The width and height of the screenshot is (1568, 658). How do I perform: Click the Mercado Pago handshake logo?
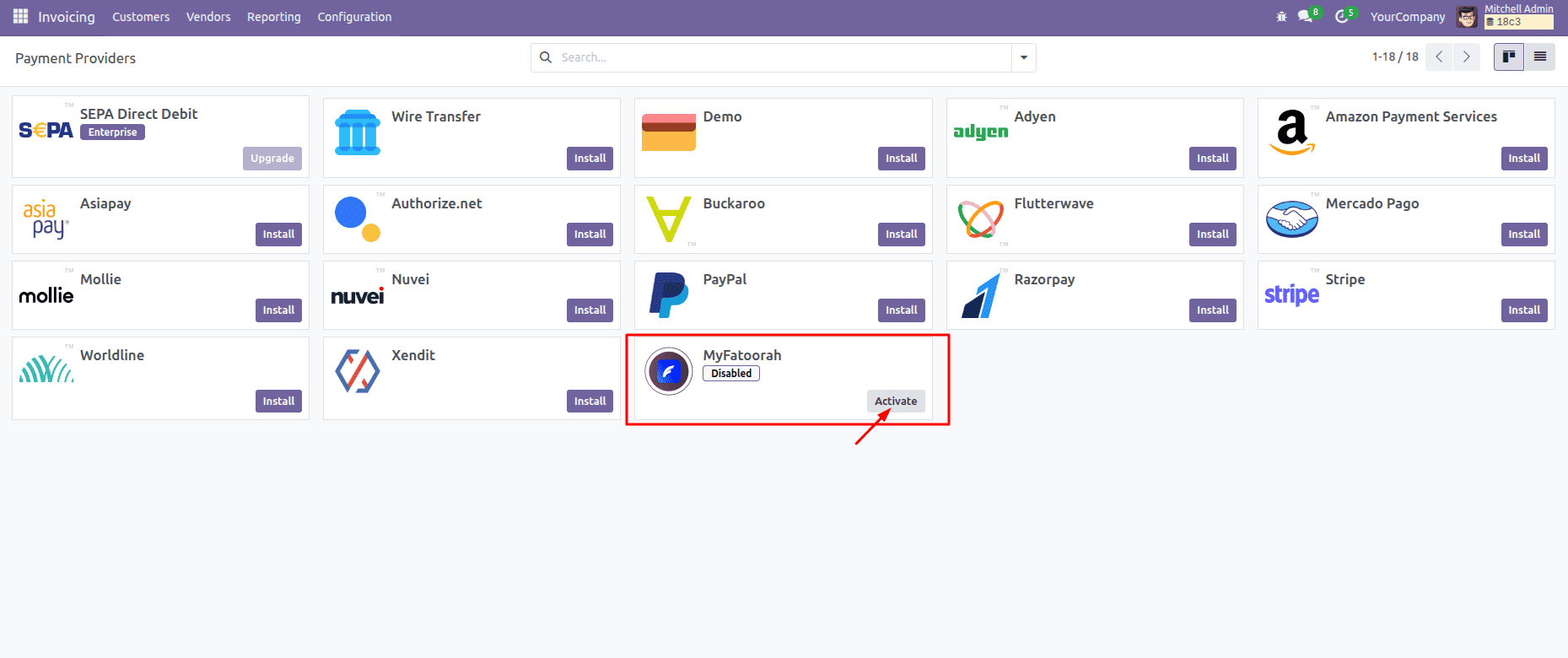click(1292, 219)
